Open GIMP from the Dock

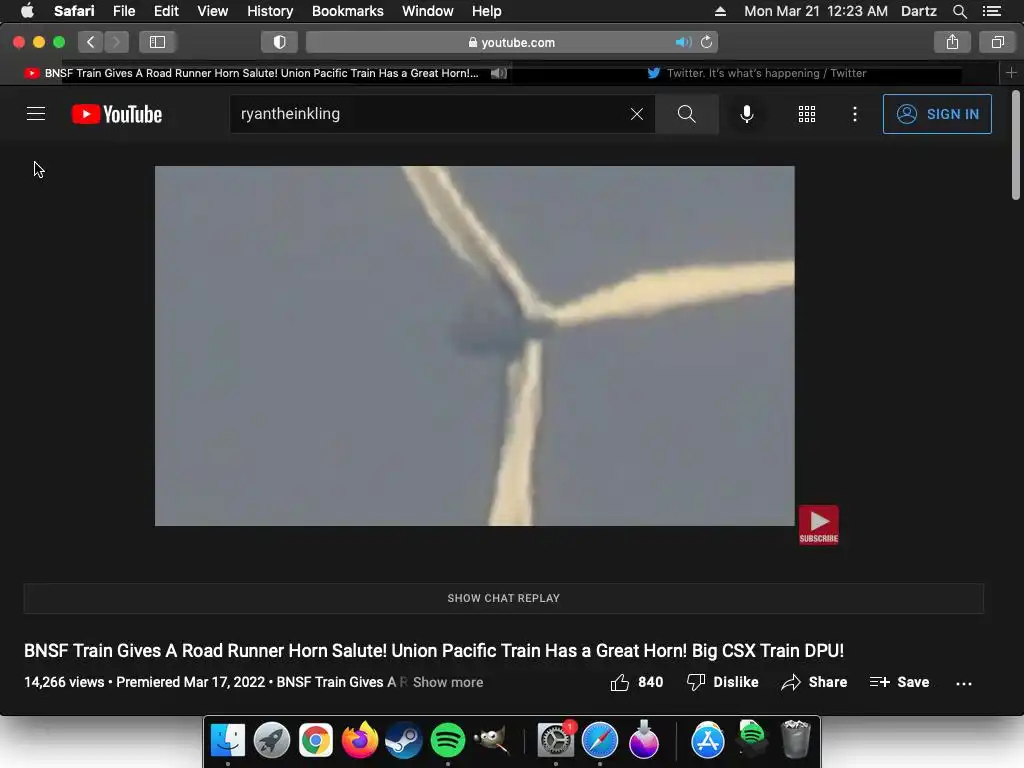[491, 740]
